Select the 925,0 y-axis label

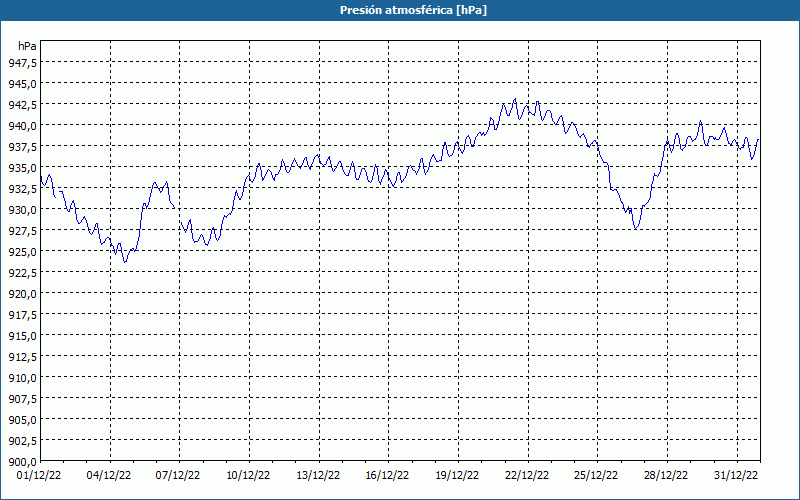(22, 252)
